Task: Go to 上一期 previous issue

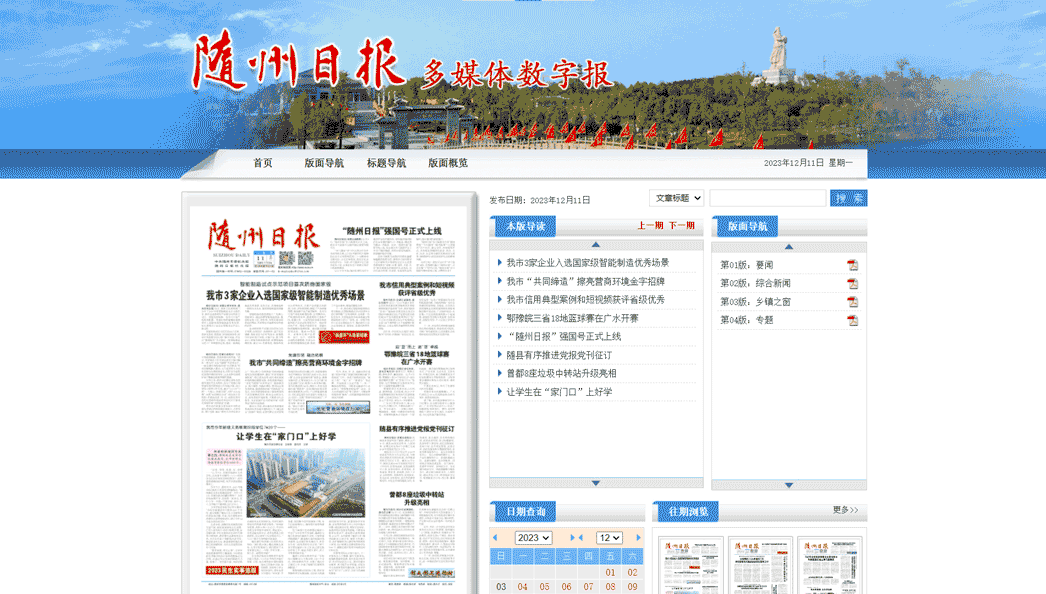Action: (650, 226)
